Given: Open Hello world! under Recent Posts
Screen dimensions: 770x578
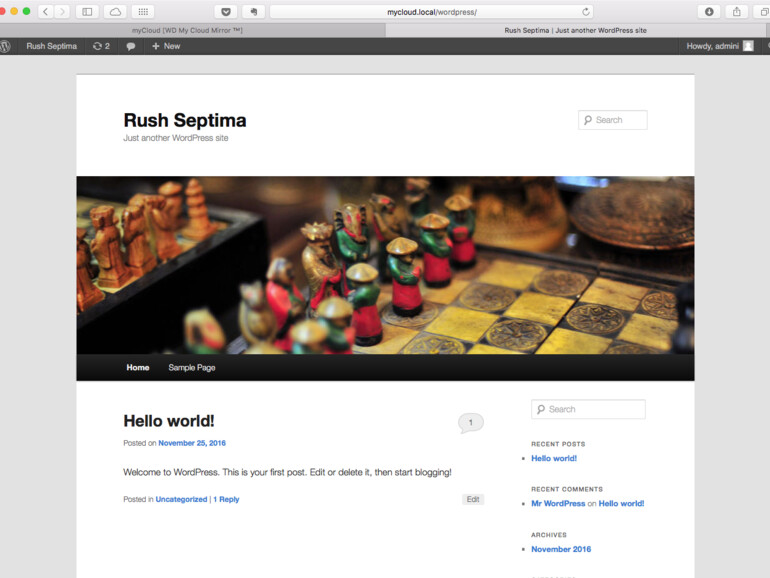Looking at the screenshot, I should point(554,458).
